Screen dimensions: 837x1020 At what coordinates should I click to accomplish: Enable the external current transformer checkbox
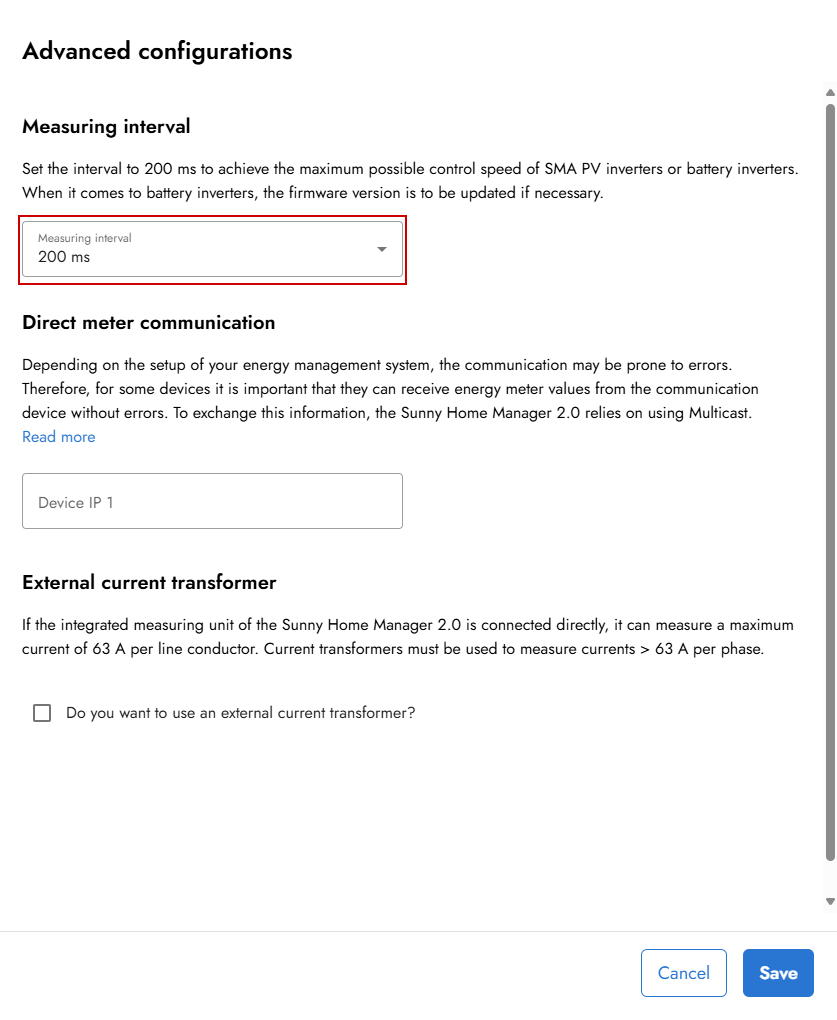42,713
